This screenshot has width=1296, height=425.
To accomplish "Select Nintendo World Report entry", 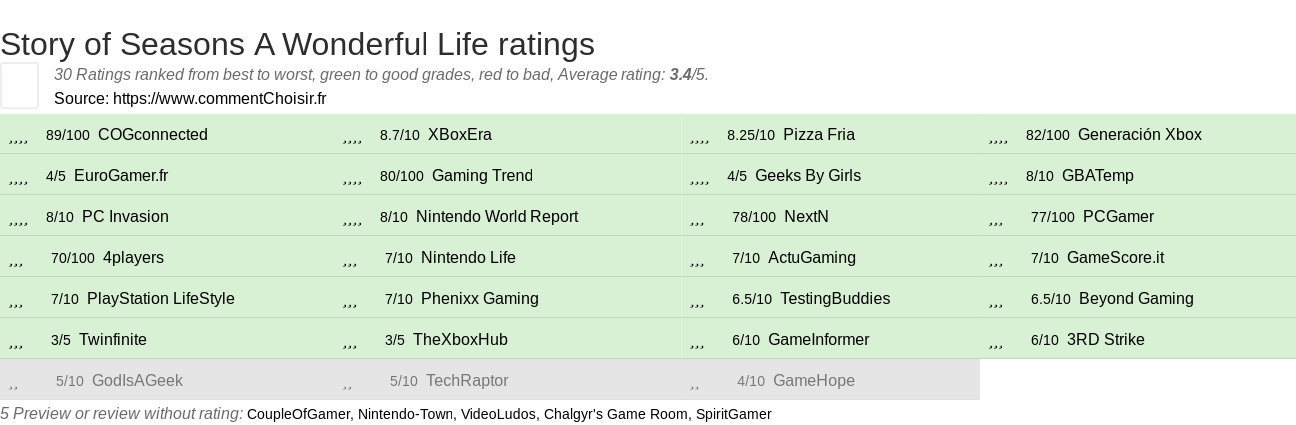I will pos(496,217).
